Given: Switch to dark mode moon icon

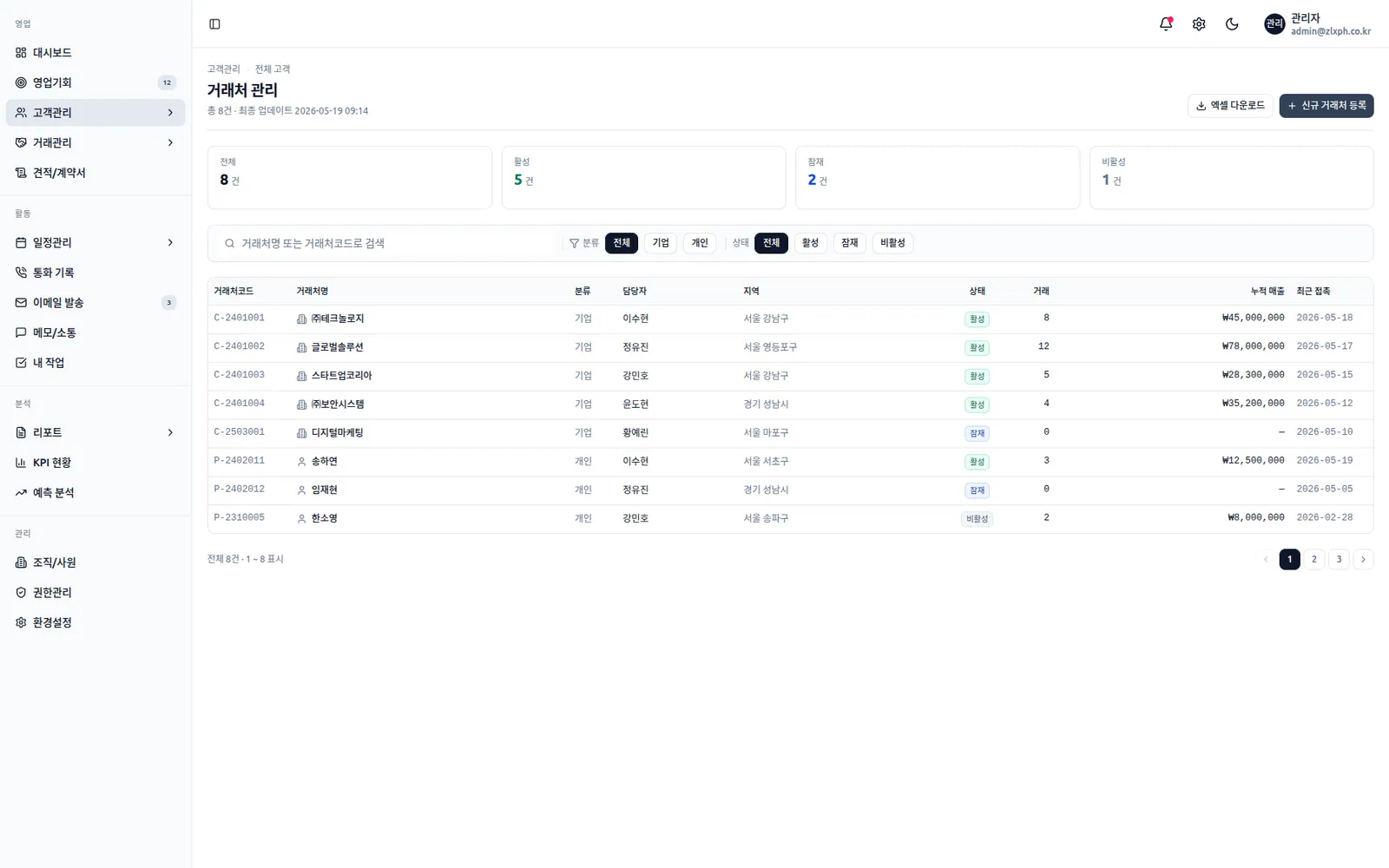Looking at the screenshot, I should [x=1232, y=24].
